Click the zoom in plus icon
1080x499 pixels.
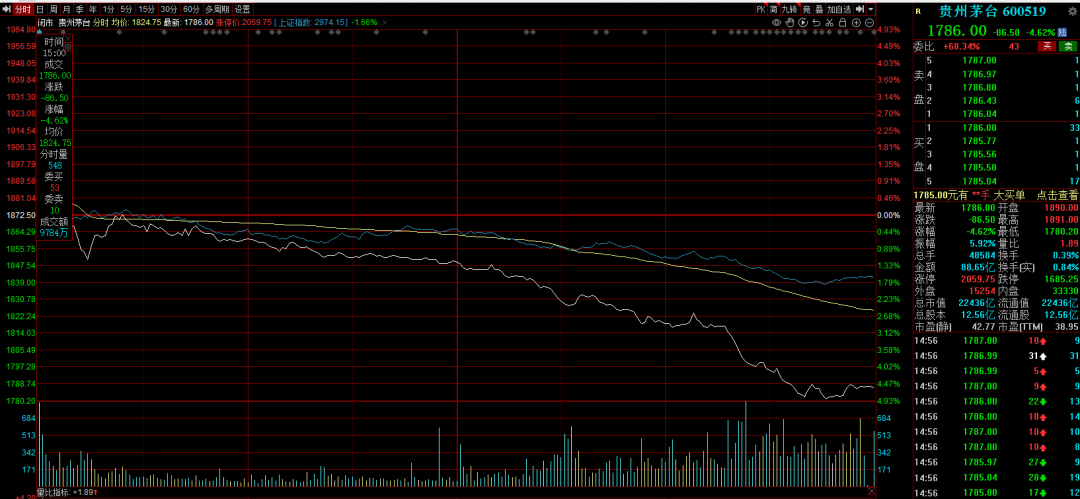tap(856, 22)
